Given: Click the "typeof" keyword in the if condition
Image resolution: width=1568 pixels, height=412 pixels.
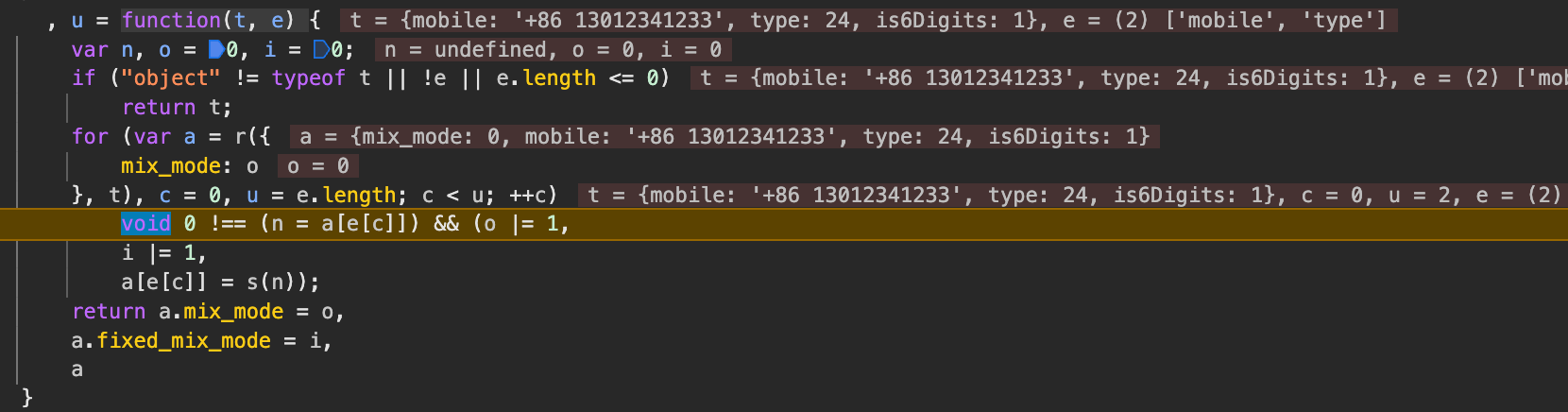Looking at the screenshot, I should (308, 78).
